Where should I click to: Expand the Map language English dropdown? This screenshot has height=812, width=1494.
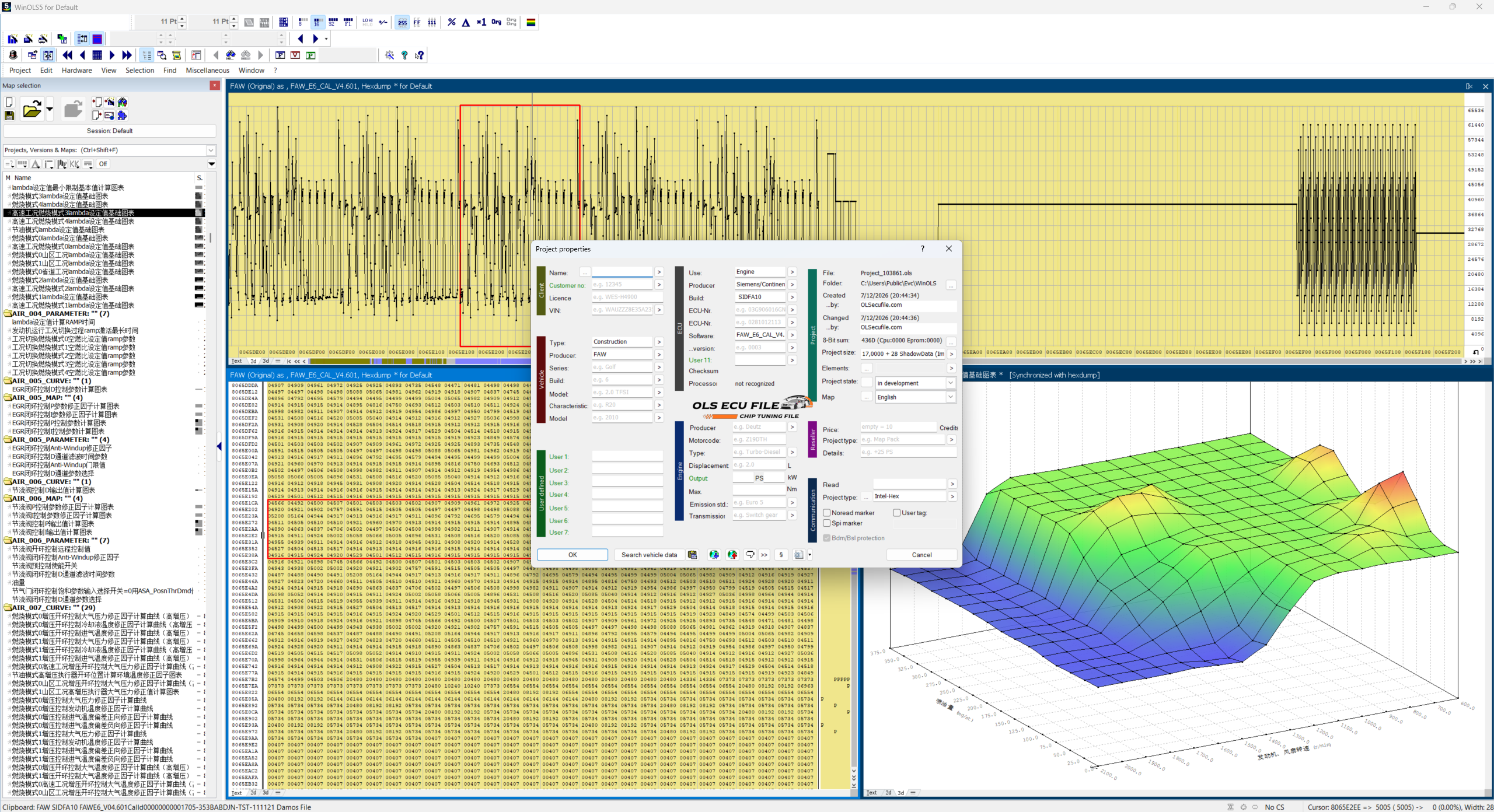914,397
